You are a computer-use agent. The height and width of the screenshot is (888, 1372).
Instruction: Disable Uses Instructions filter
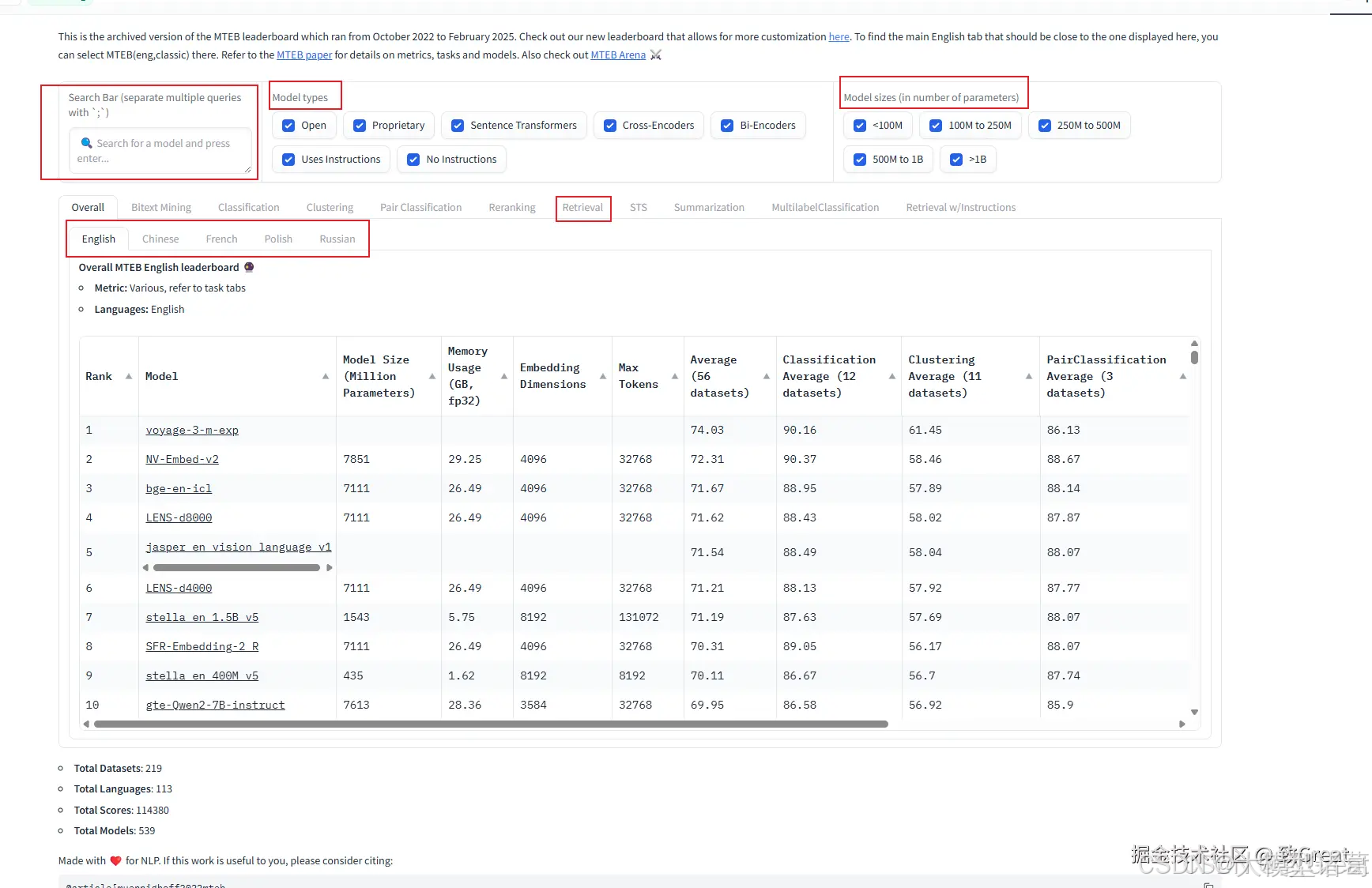coord(288,160)
